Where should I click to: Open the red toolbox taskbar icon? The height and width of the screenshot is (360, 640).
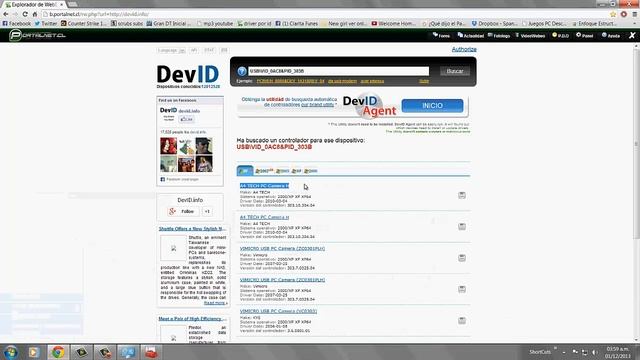pos(151,352)
